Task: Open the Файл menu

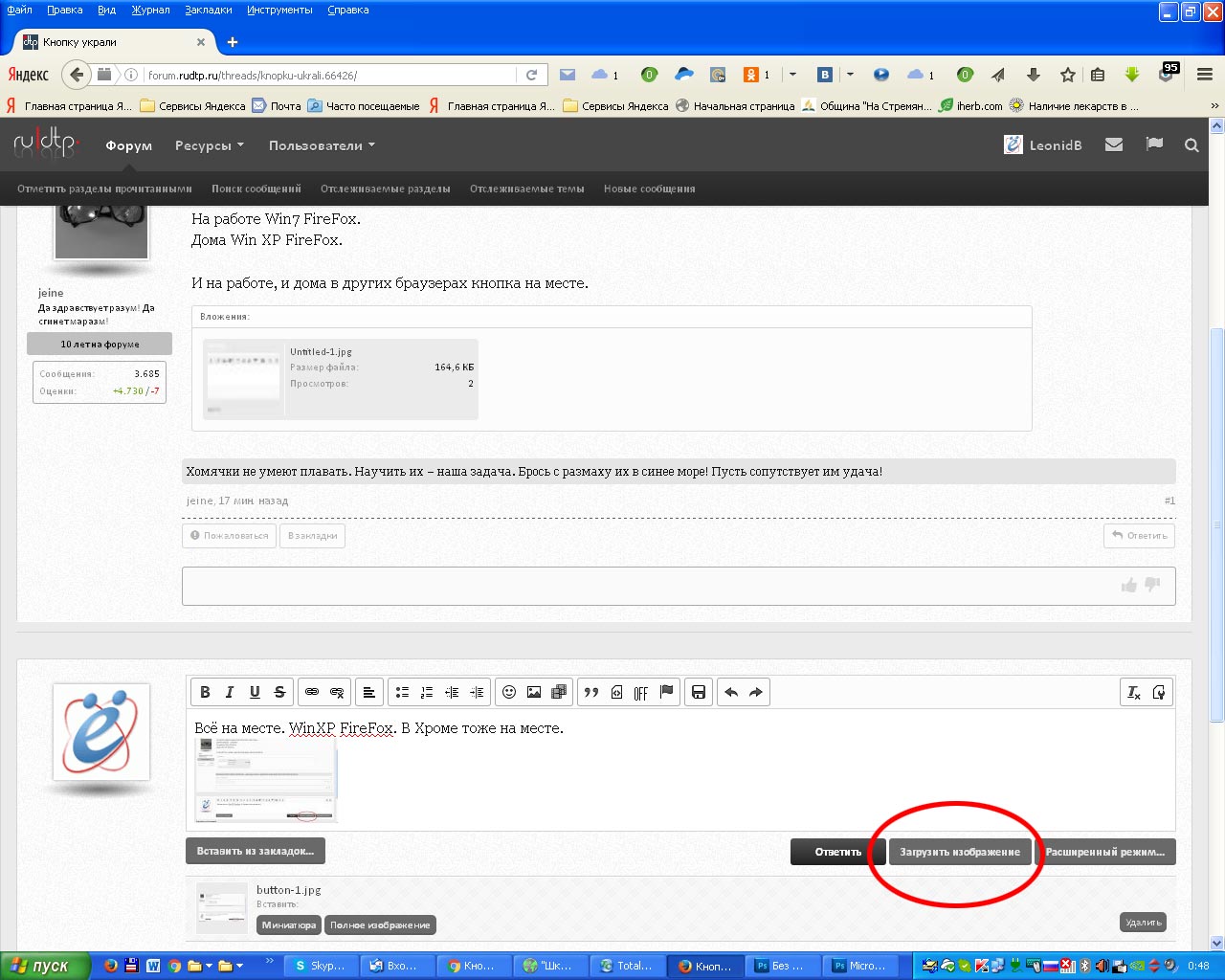Action: click(20, 10)
